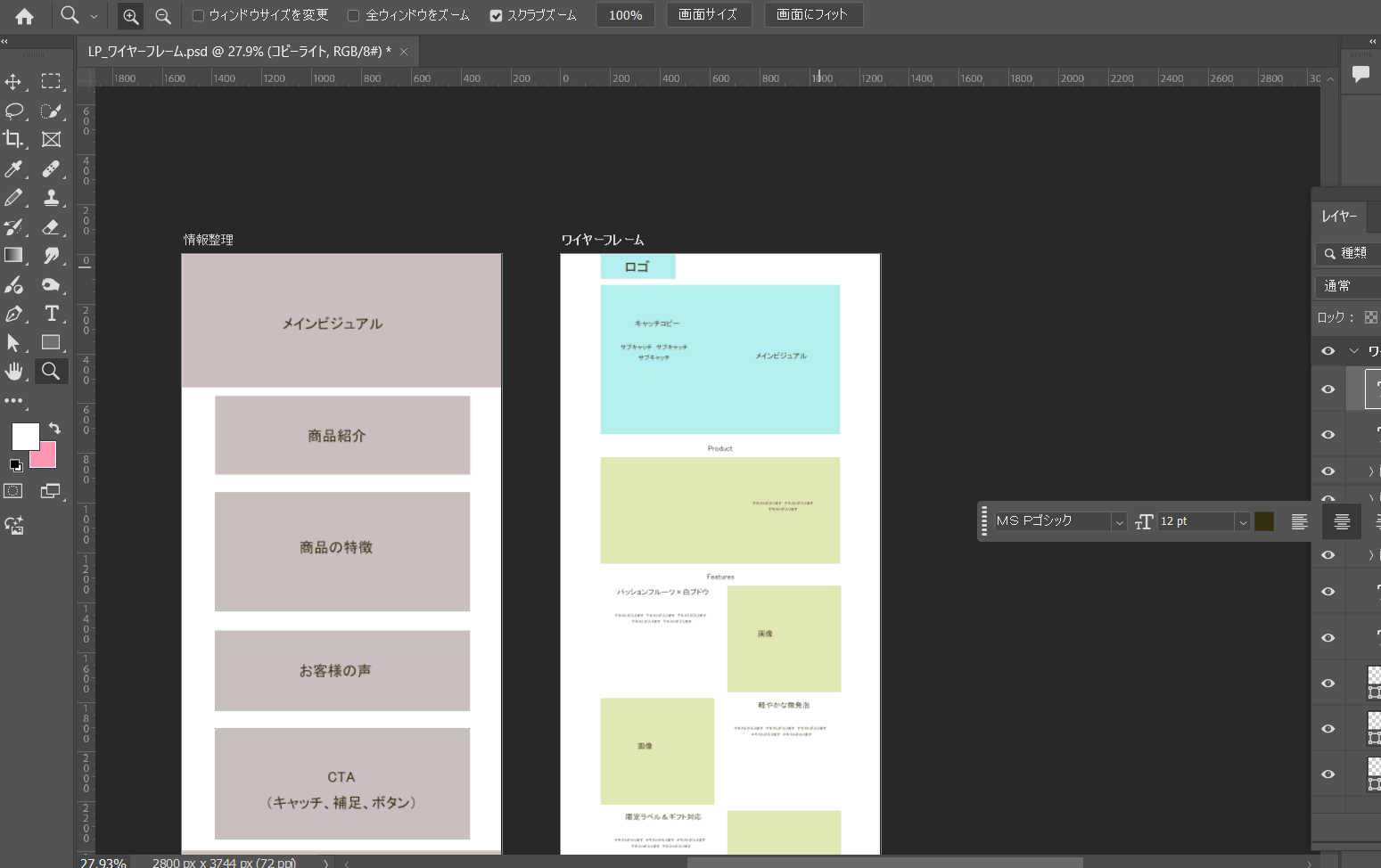Enable the ウィンドウサイズを変更 checkbox

point(199,15)
